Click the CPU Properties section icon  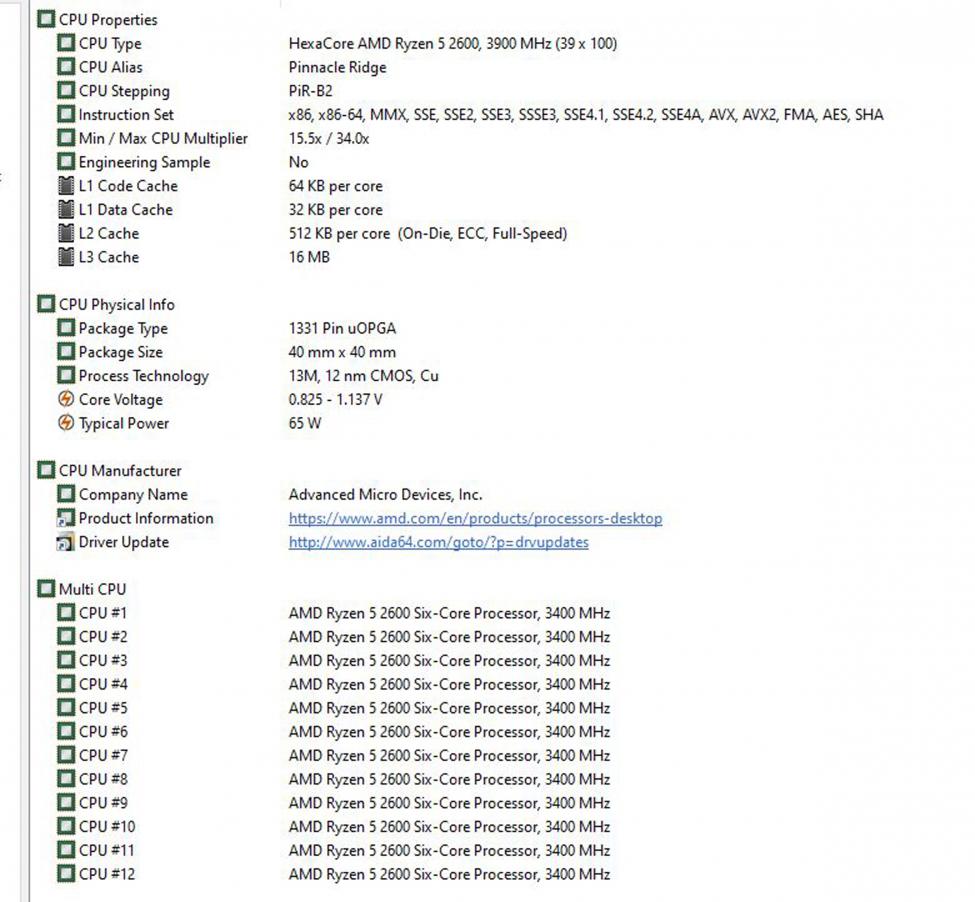[46, 19]
